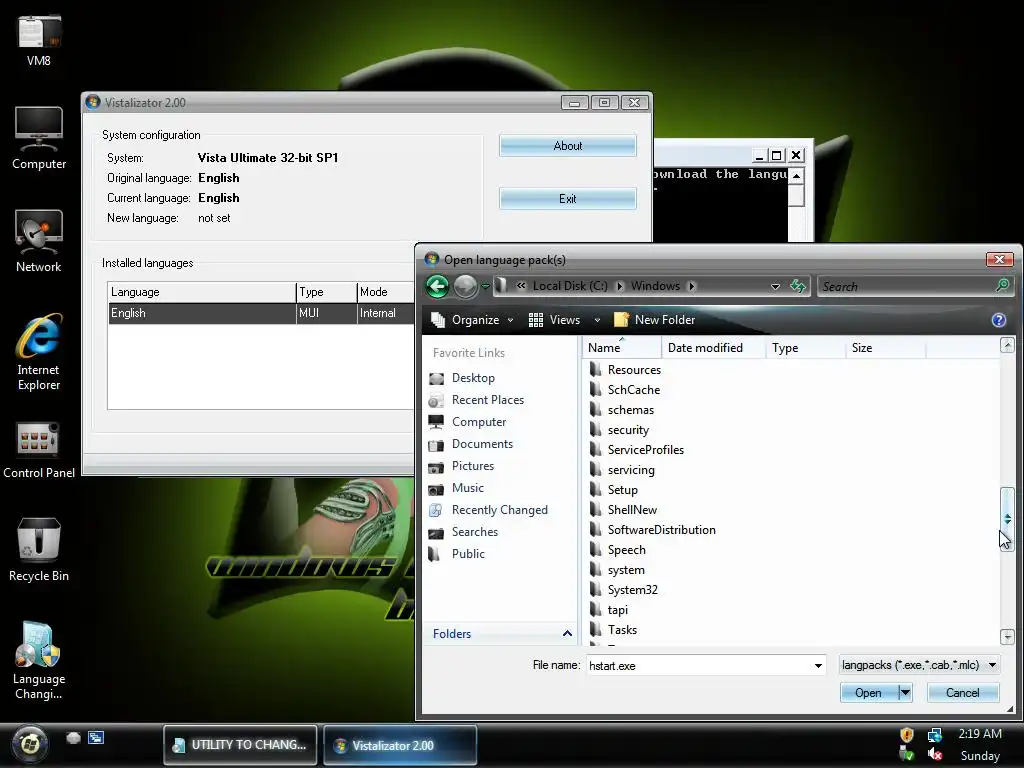Open the langpacks file type dropdown
The height and width of the screenshot is (768, 1024).
point(919,665)
